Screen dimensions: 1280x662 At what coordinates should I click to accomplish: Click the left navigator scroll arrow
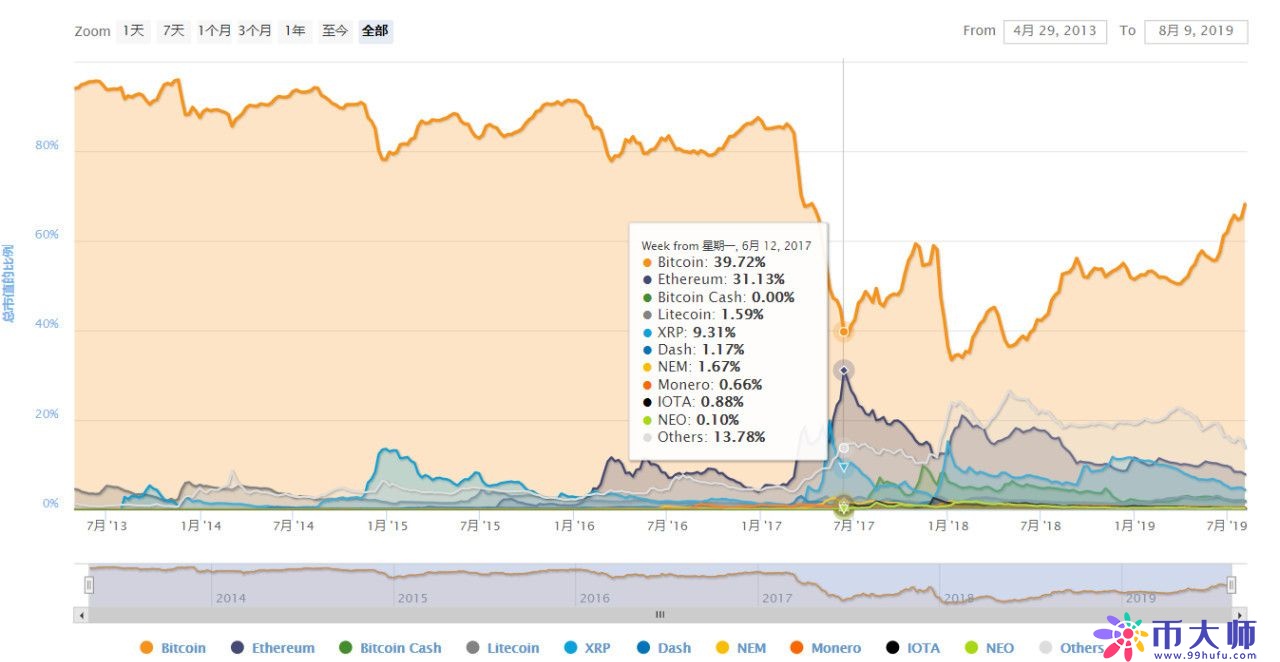(83, 614)
